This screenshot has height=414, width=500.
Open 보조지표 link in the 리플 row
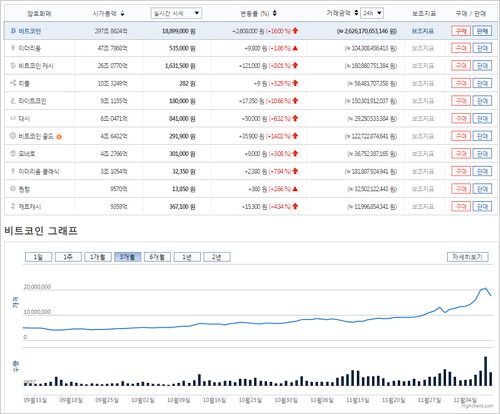click(x=423, y=83)
